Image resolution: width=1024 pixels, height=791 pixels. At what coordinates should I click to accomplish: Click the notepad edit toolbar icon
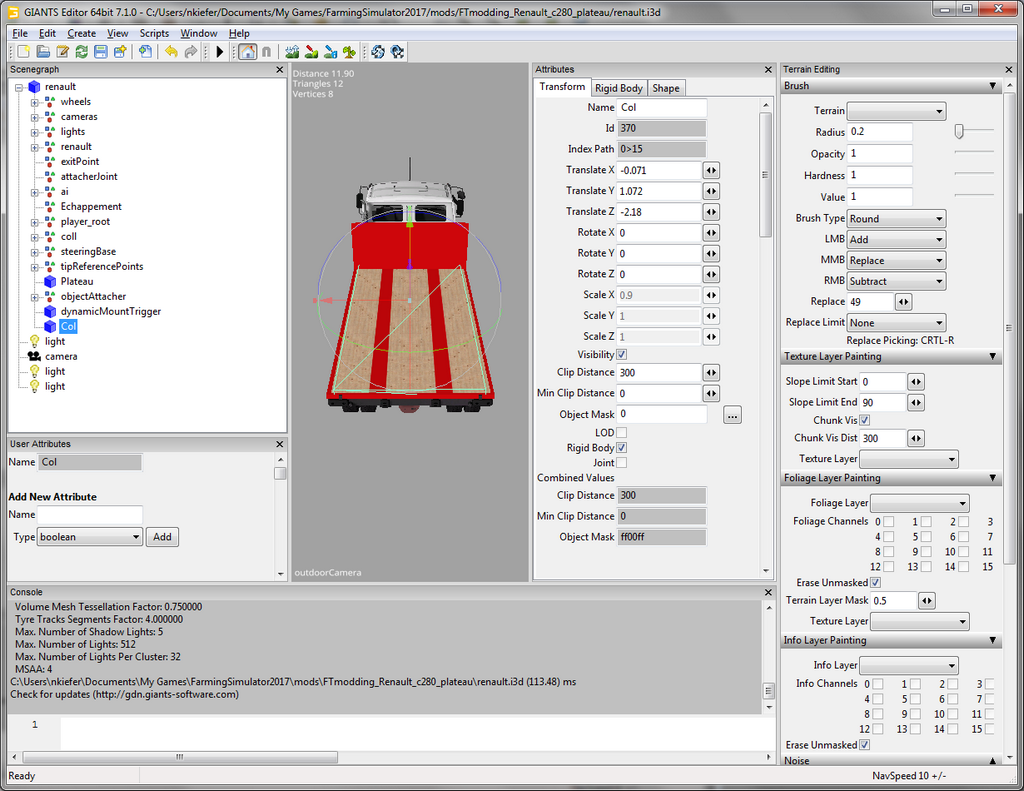coord(62,52)
